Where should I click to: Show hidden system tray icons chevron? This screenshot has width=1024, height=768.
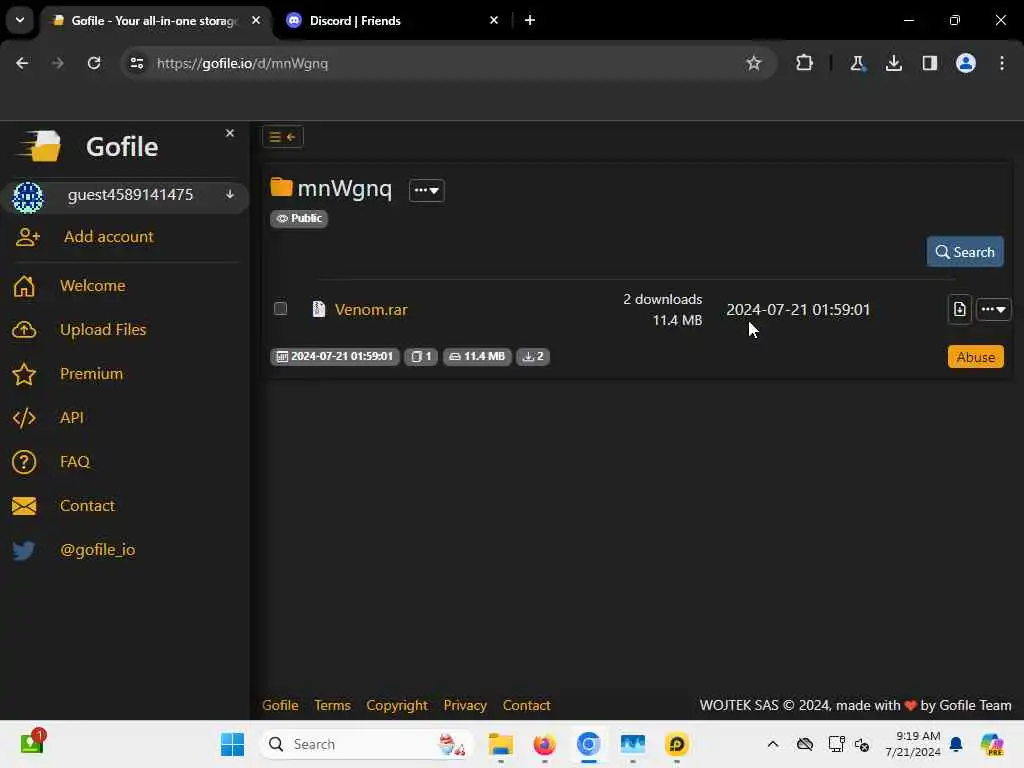tap(773, 744)
